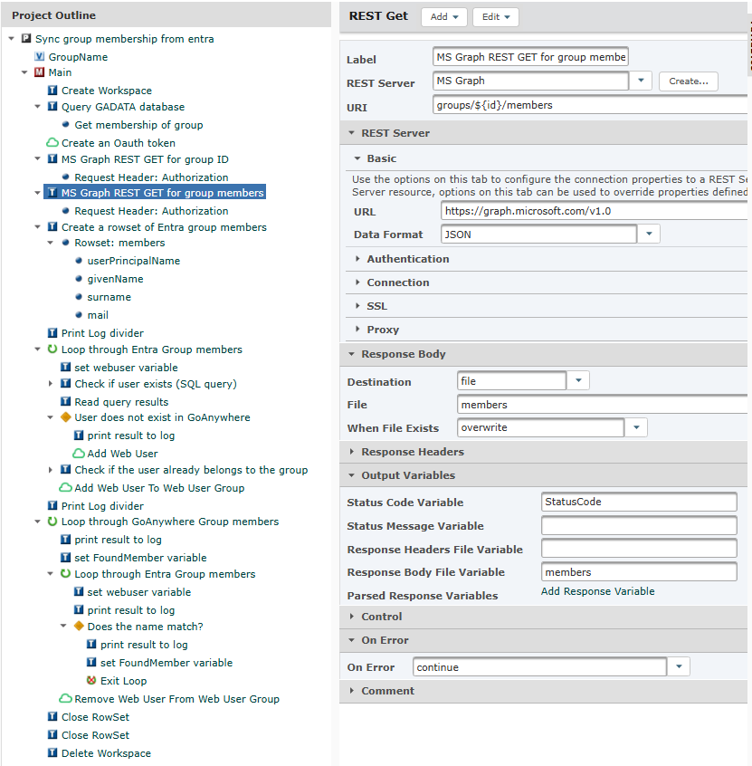This screenshot has width=752, height=766.
Task: Click the Status Code Variable field
Action: (x=639, y=502)
